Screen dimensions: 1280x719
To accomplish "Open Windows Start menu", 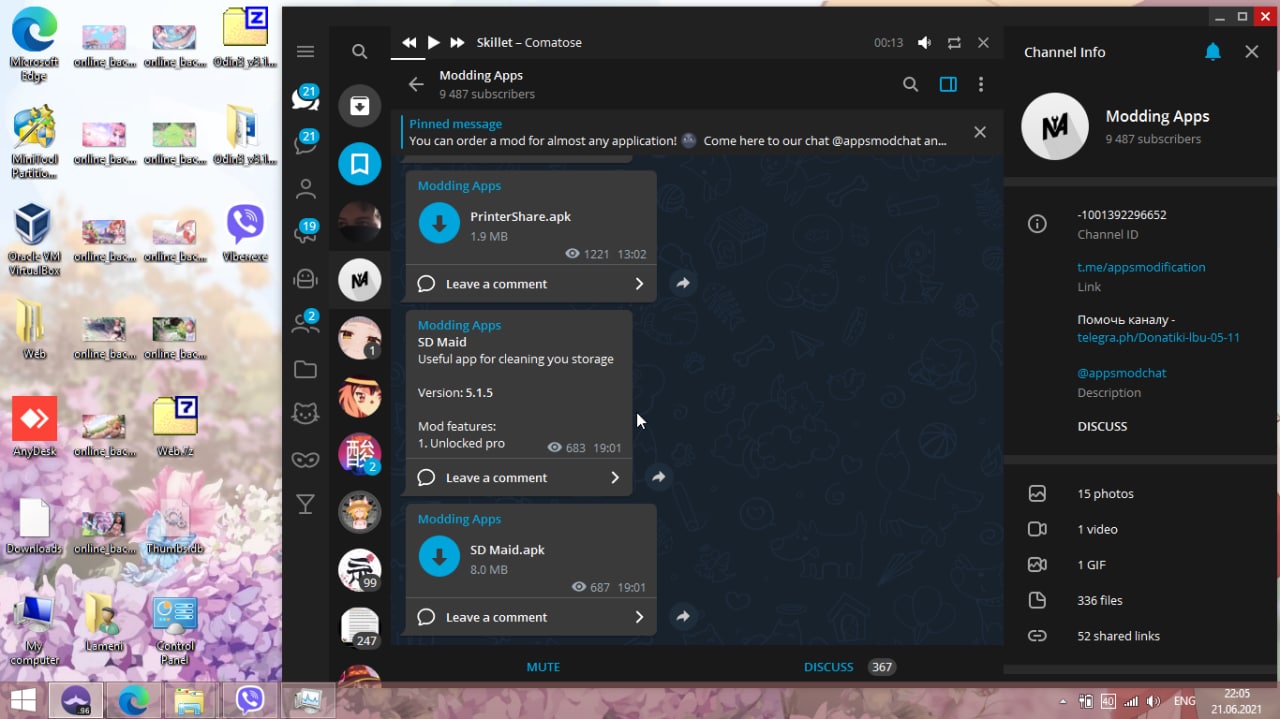I will (23, 699).
